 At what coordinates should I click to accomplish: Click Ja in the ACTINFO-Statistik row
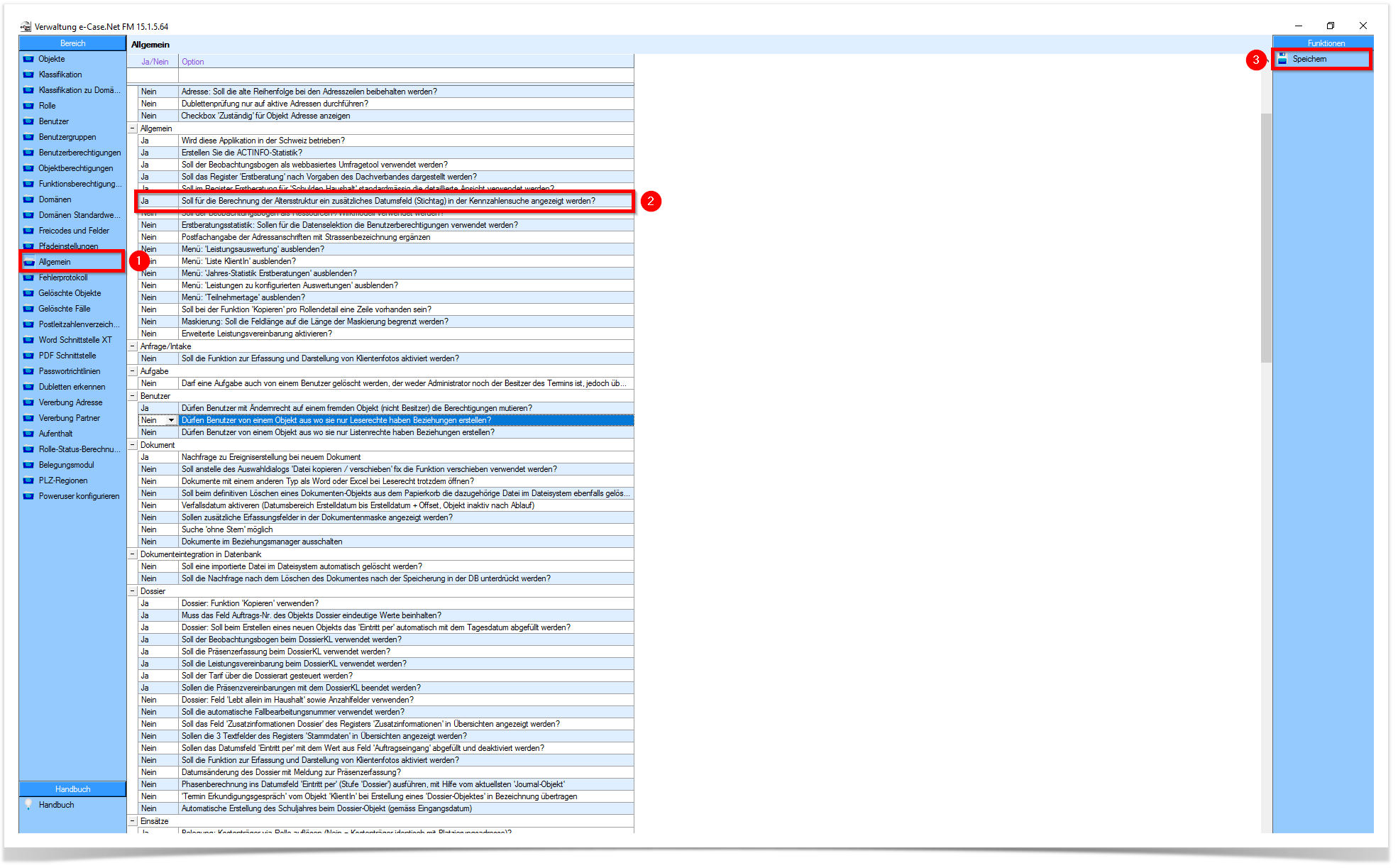coord(145,153)
